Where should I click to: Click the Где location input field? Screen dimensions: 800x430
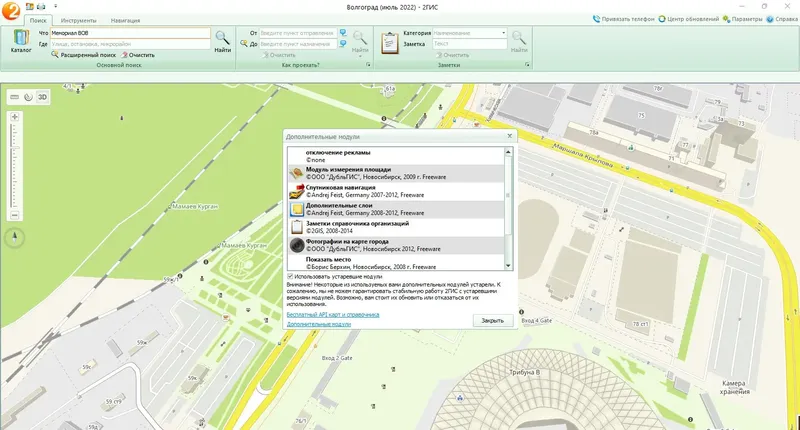click(x=130, y=44)
